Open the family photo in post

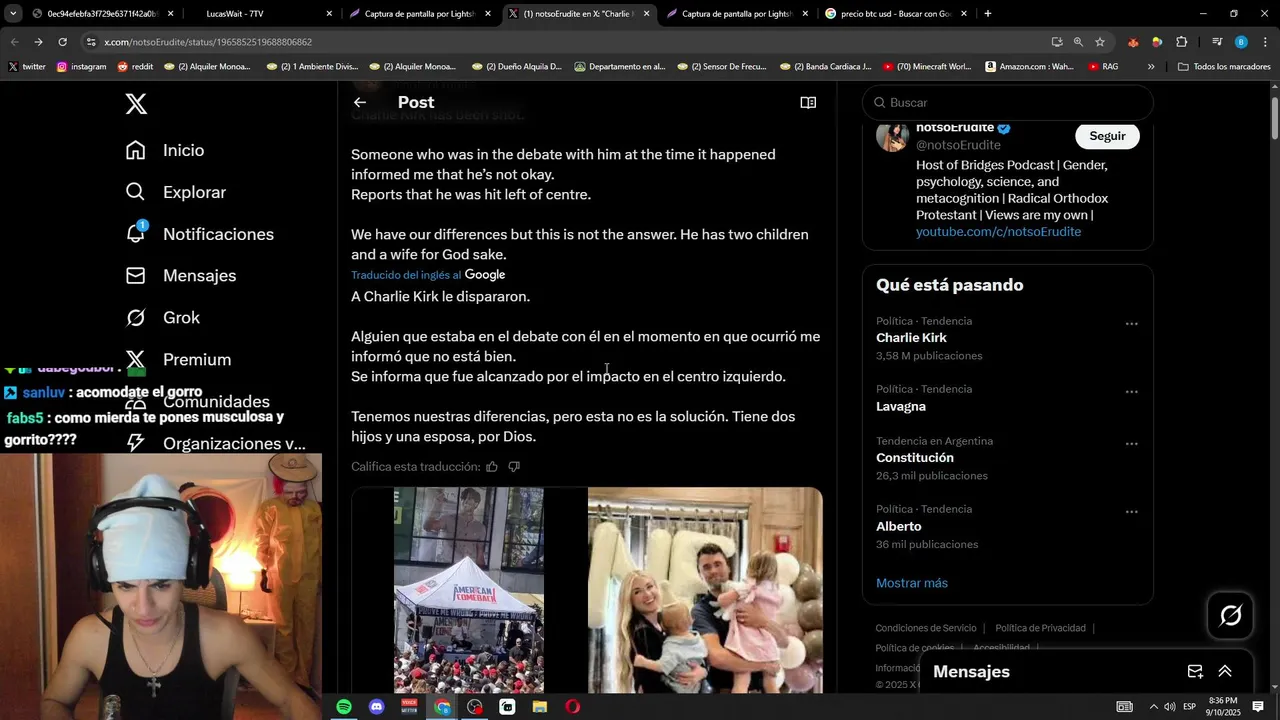point(705,590)
